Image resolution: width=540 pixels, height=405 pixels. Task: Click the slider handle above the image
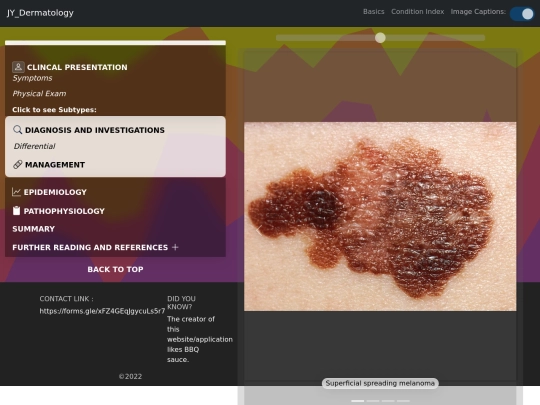tap(380, 38)
